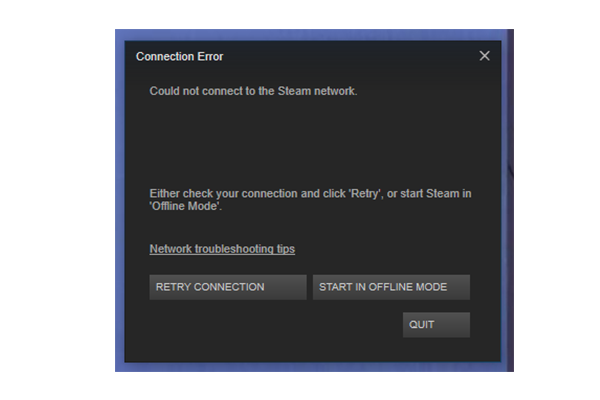
Task: Click the empty dark area below the error message
Action: point(310,142)
